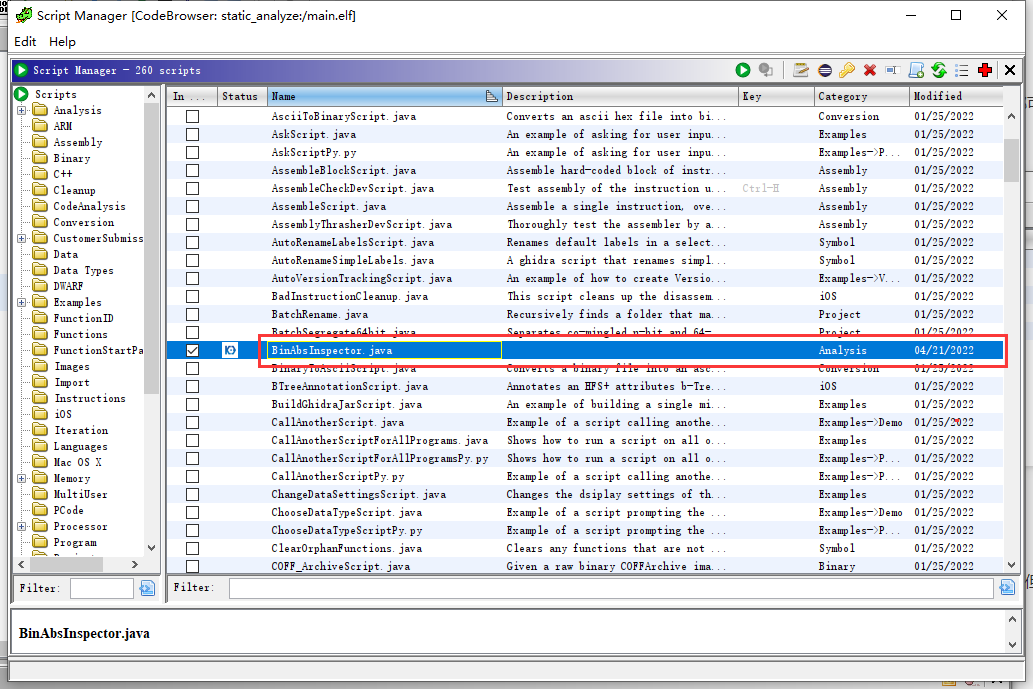The image size is (1033, 689).
Task: Expand the Analysis category node
Action: 22,110
